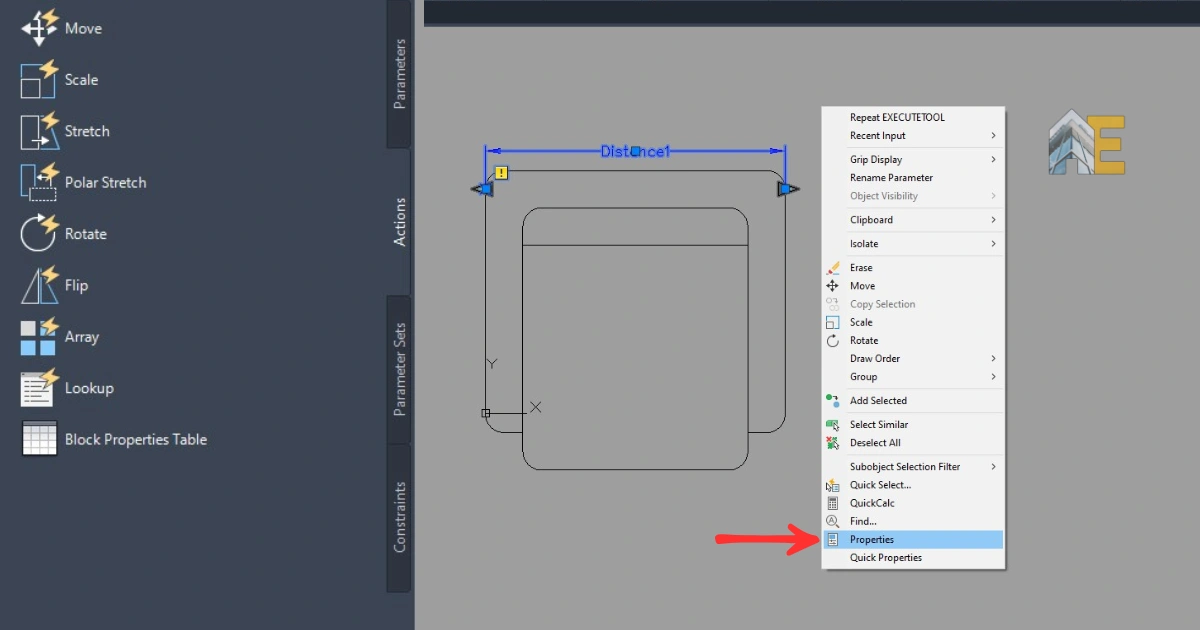Switch to the Parameters tab
1200x630 pixels.
click(399, 74)
